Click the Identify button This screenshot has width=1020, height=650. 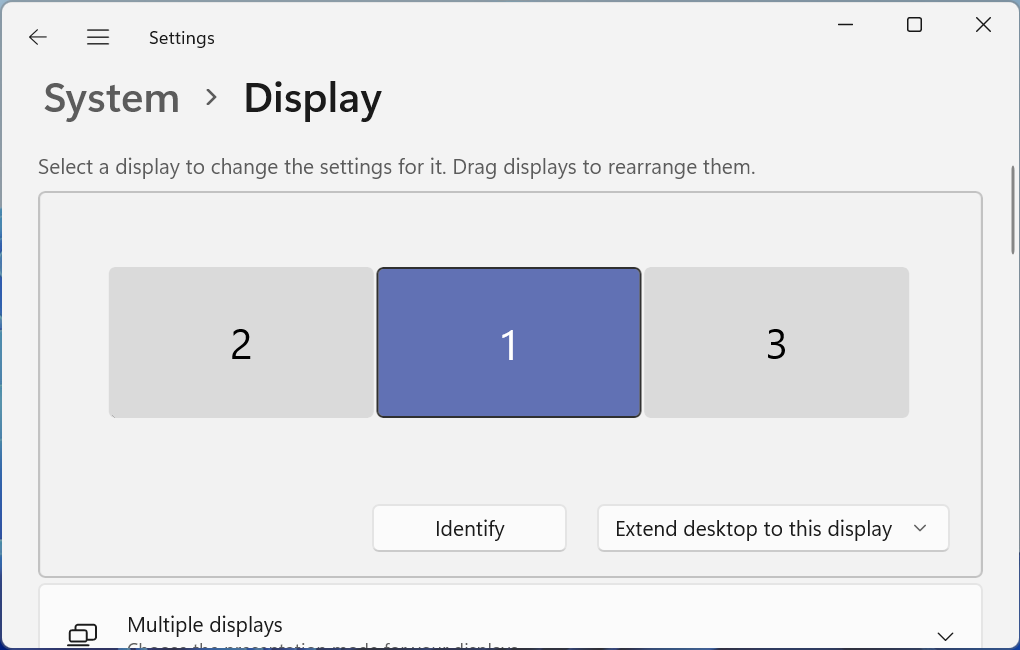tap(469, 528)
